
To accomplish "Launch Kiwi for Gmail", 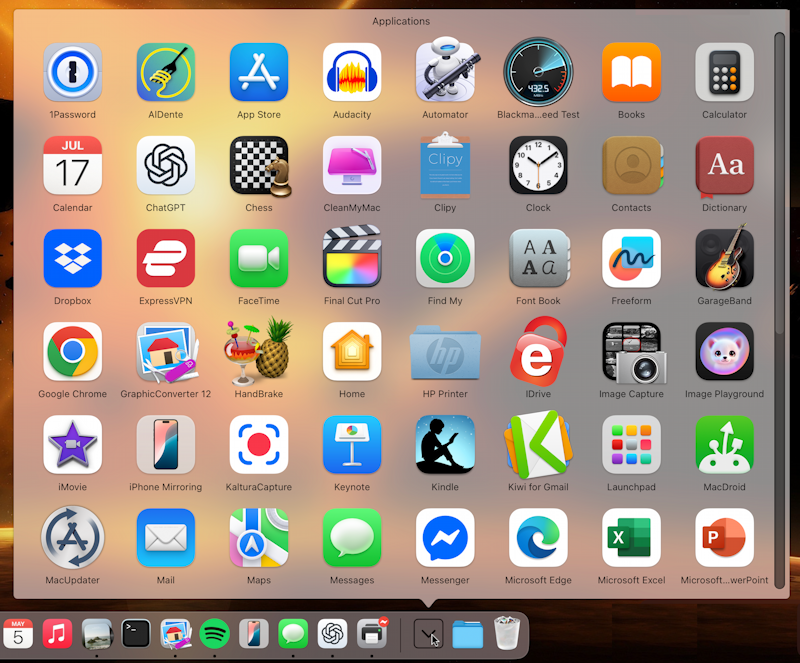I will click(538, 444).
